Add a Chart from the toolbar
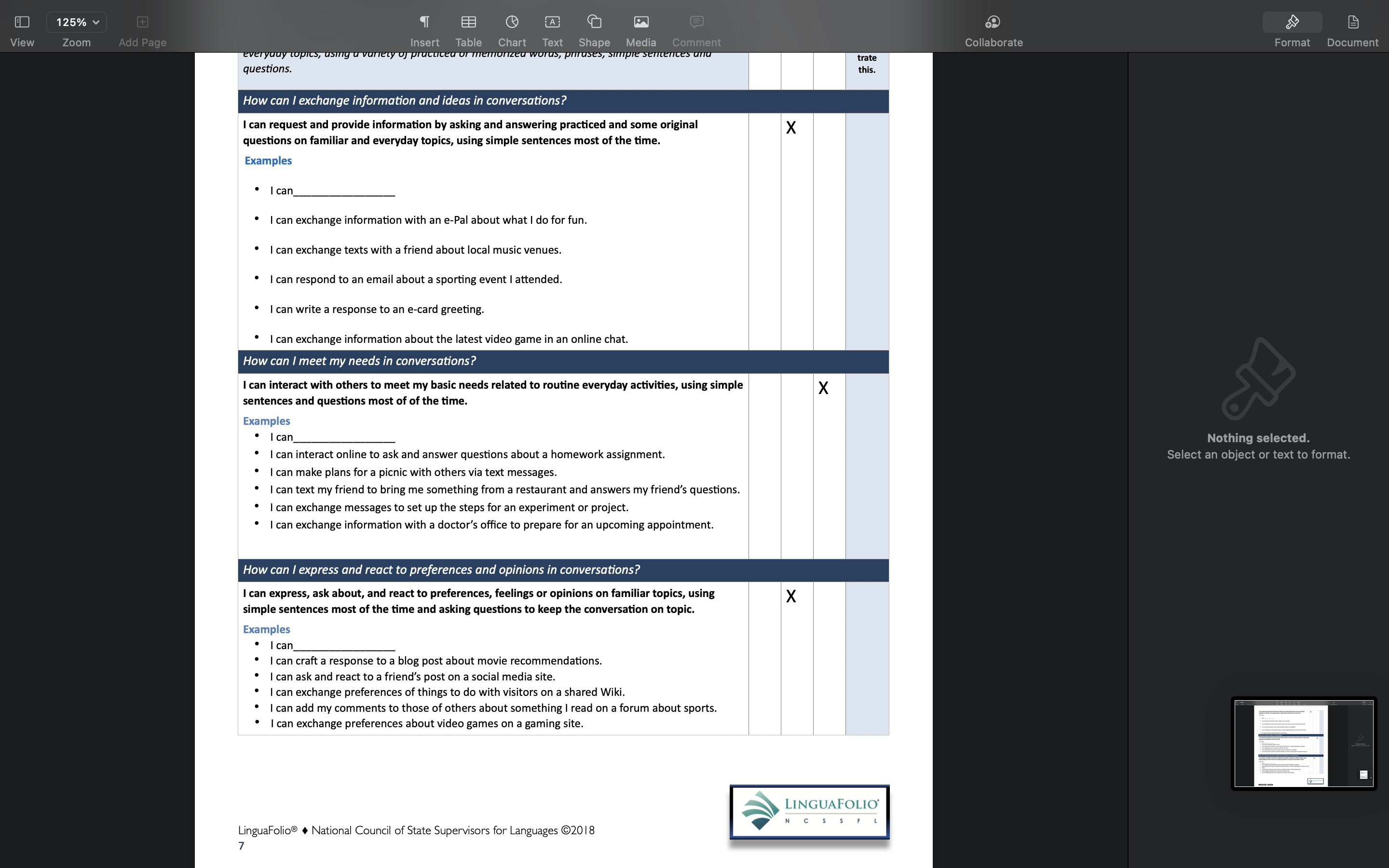 point(512,30)
